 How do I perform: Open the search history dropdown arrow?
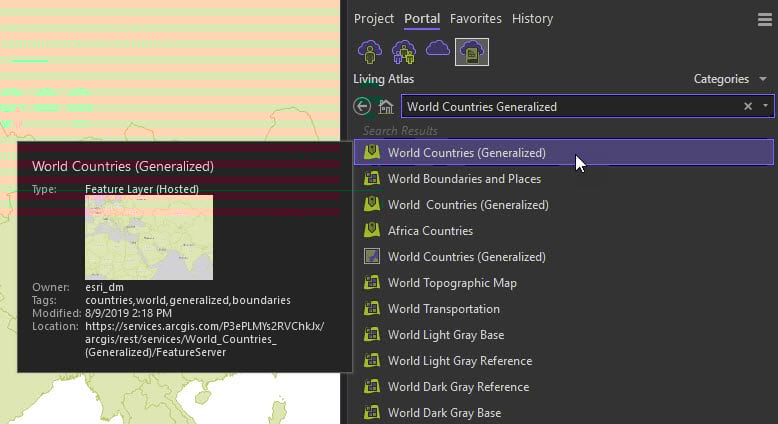(765, 106)
